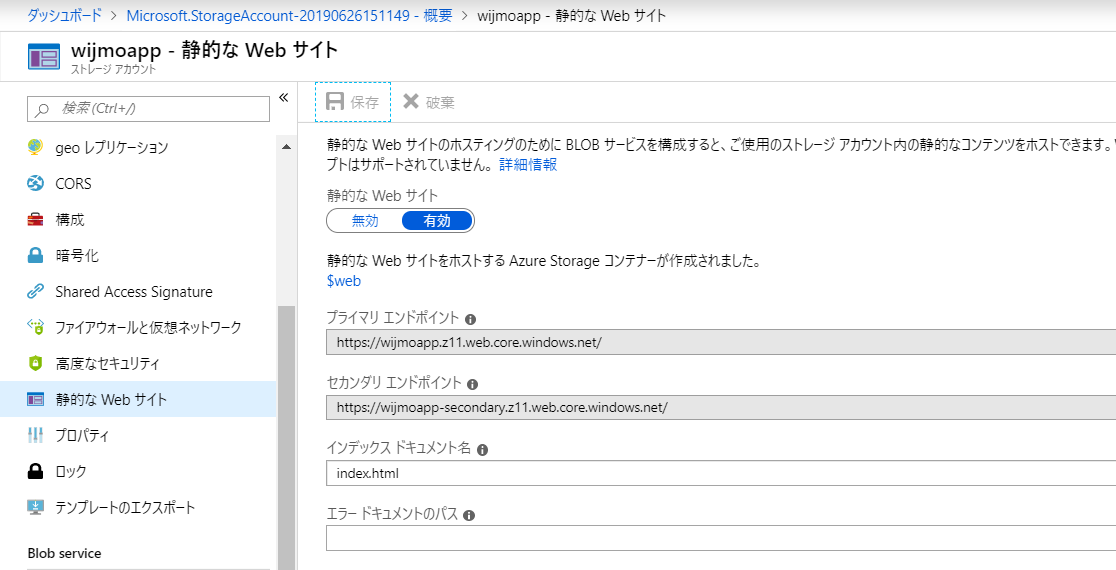The width and height of the screenshot is (1116, 570).
Task: Click the magnifier icon in search box
Action: pos(43,109)
